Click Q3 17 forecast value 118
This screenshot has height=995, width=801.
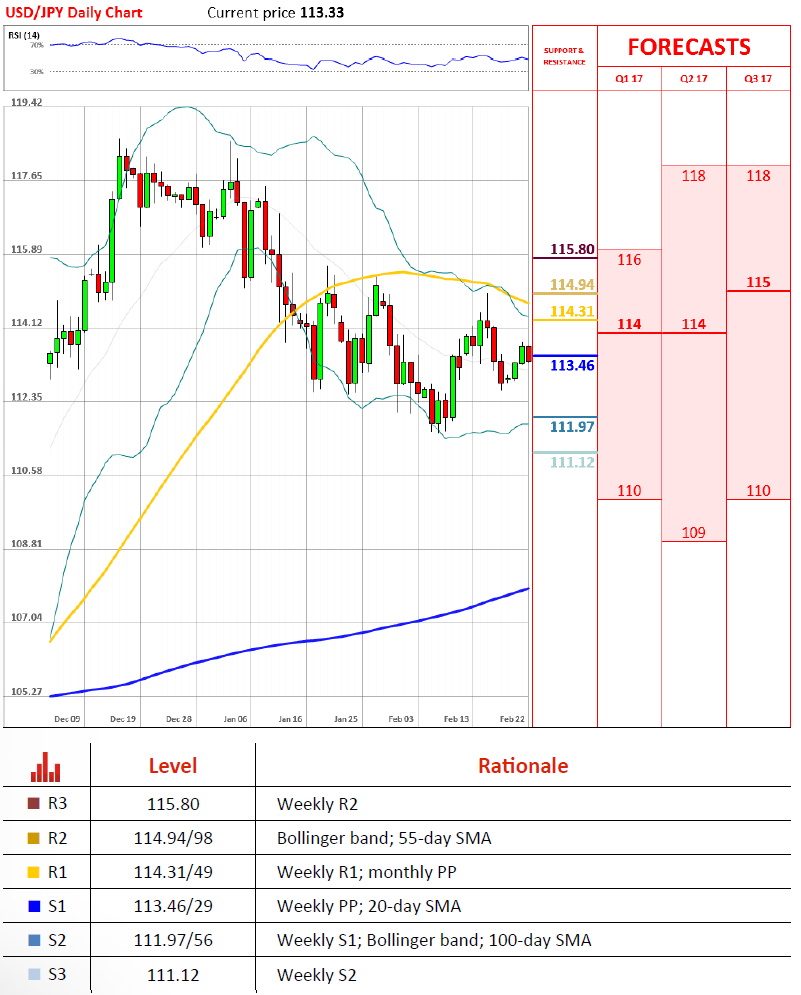coord(758,176)
